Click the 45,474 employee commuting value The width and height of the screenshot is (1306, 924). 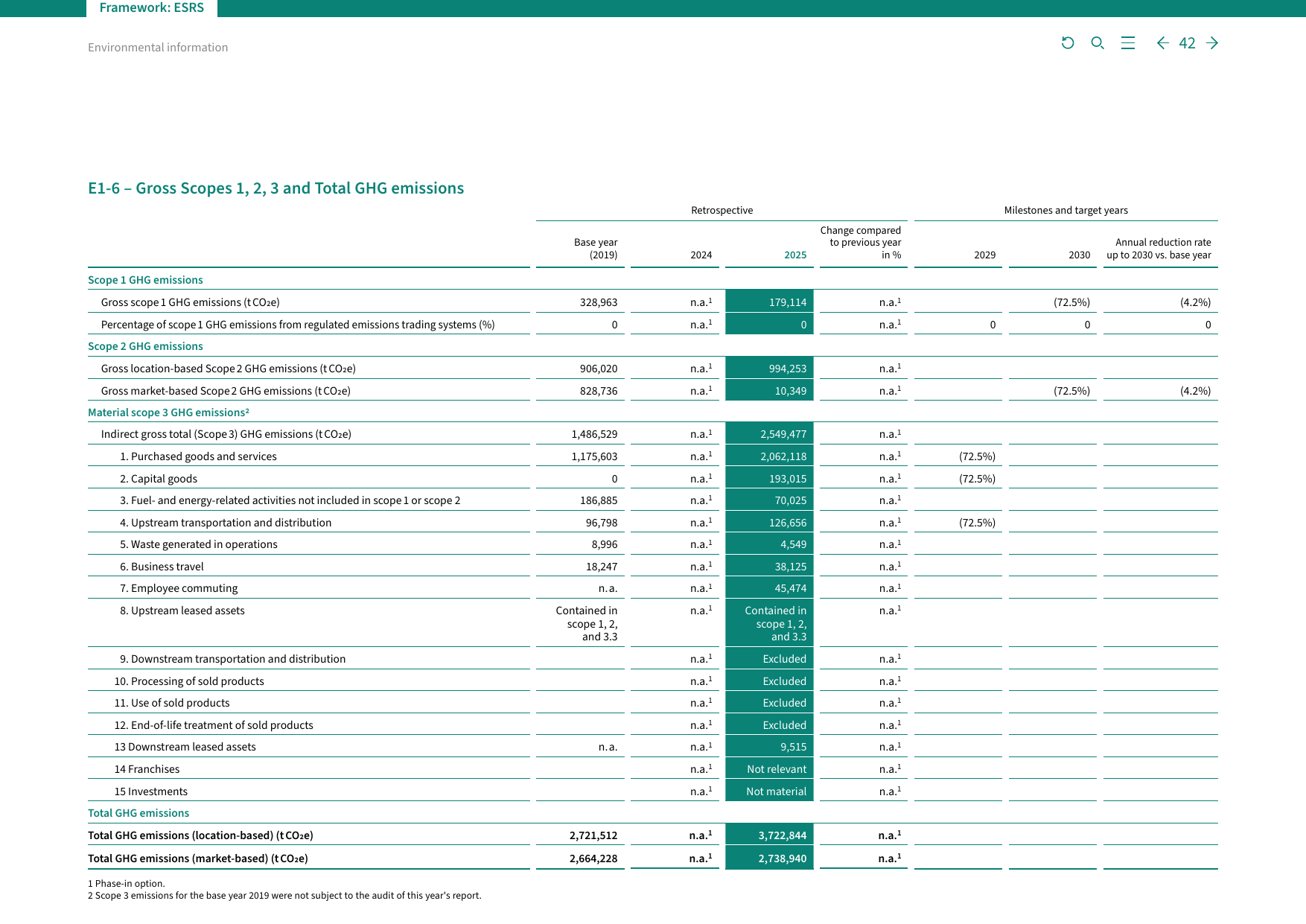click(769, 587)
